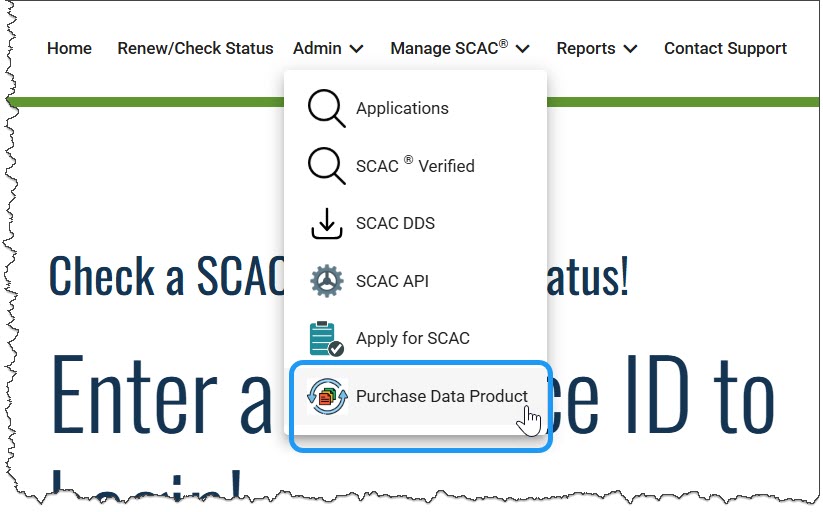Open Renew/Check Status in the navigation bar

[195, 49]
